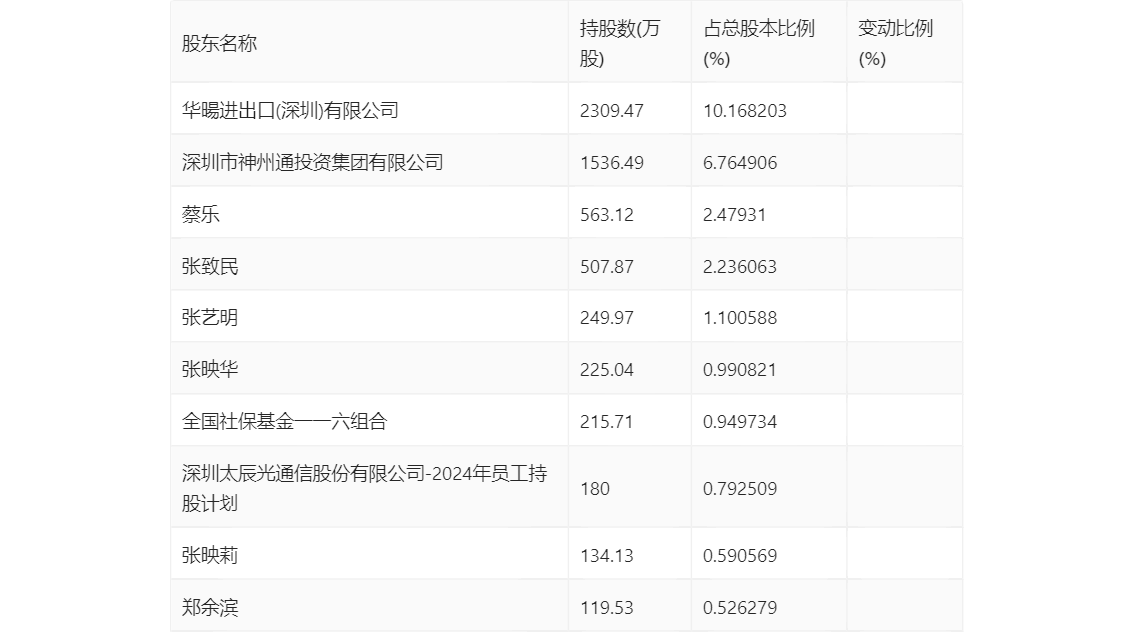Select shareholder 华暘进出口(深圳)有限公司

click(290, 111)
